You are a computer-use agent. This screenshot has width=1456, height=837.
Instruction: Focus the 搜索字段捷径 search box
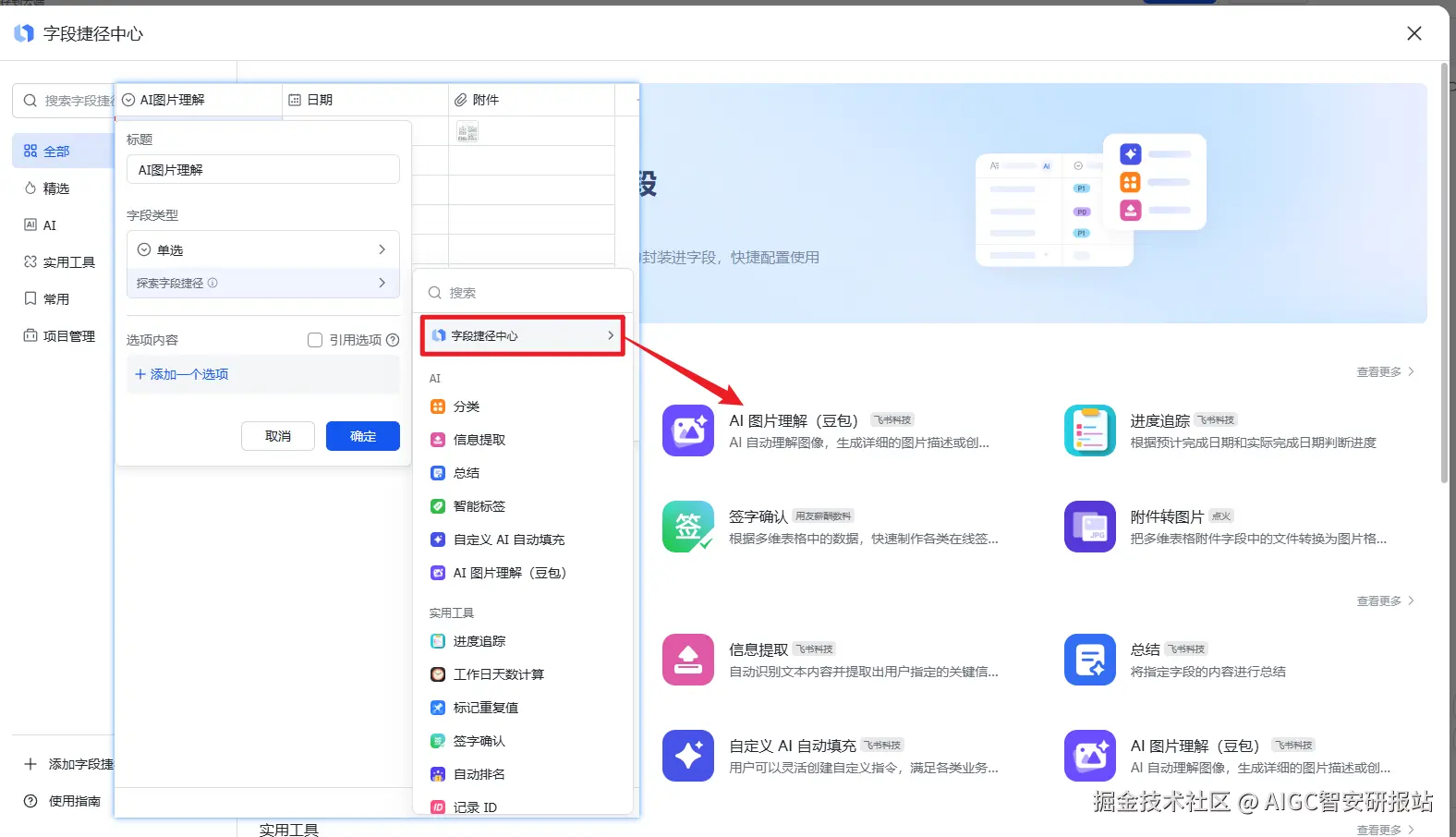pyautogui.click(x=65, y=101)
